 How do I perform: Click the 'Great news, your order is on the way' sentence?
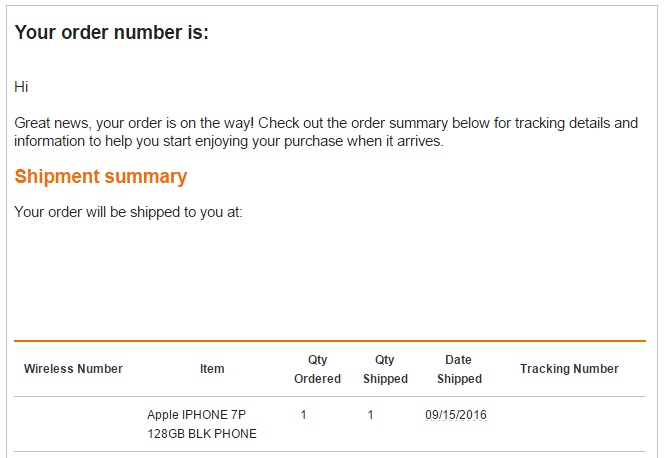[x=134, y=123]
